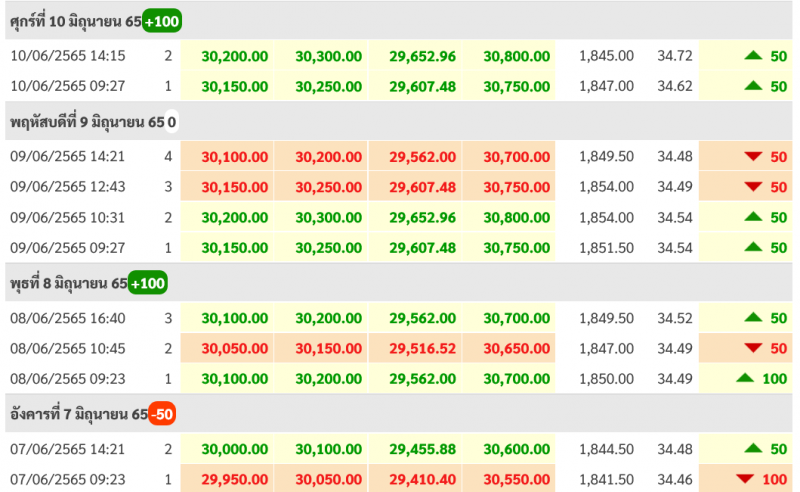Click the green +100 badge beside ศุกร์ที่ 10 มิถุนายน 65

pos(162,21)
